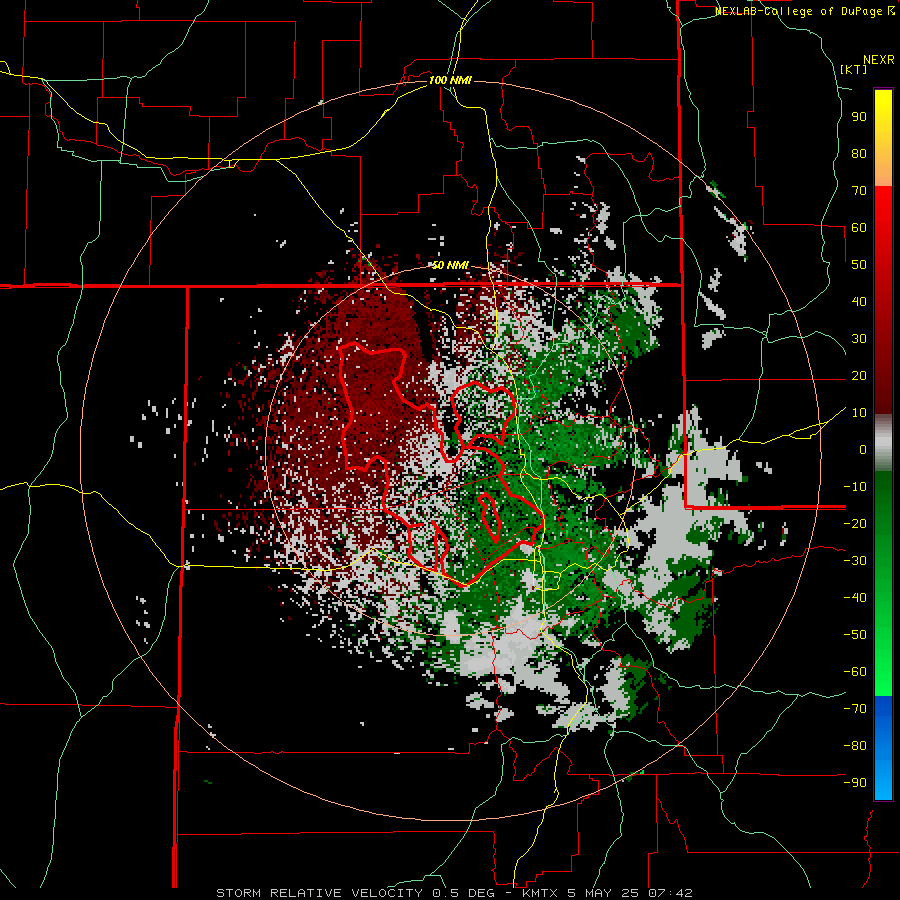Click the -90 value on velocity scale

[855, 782]
